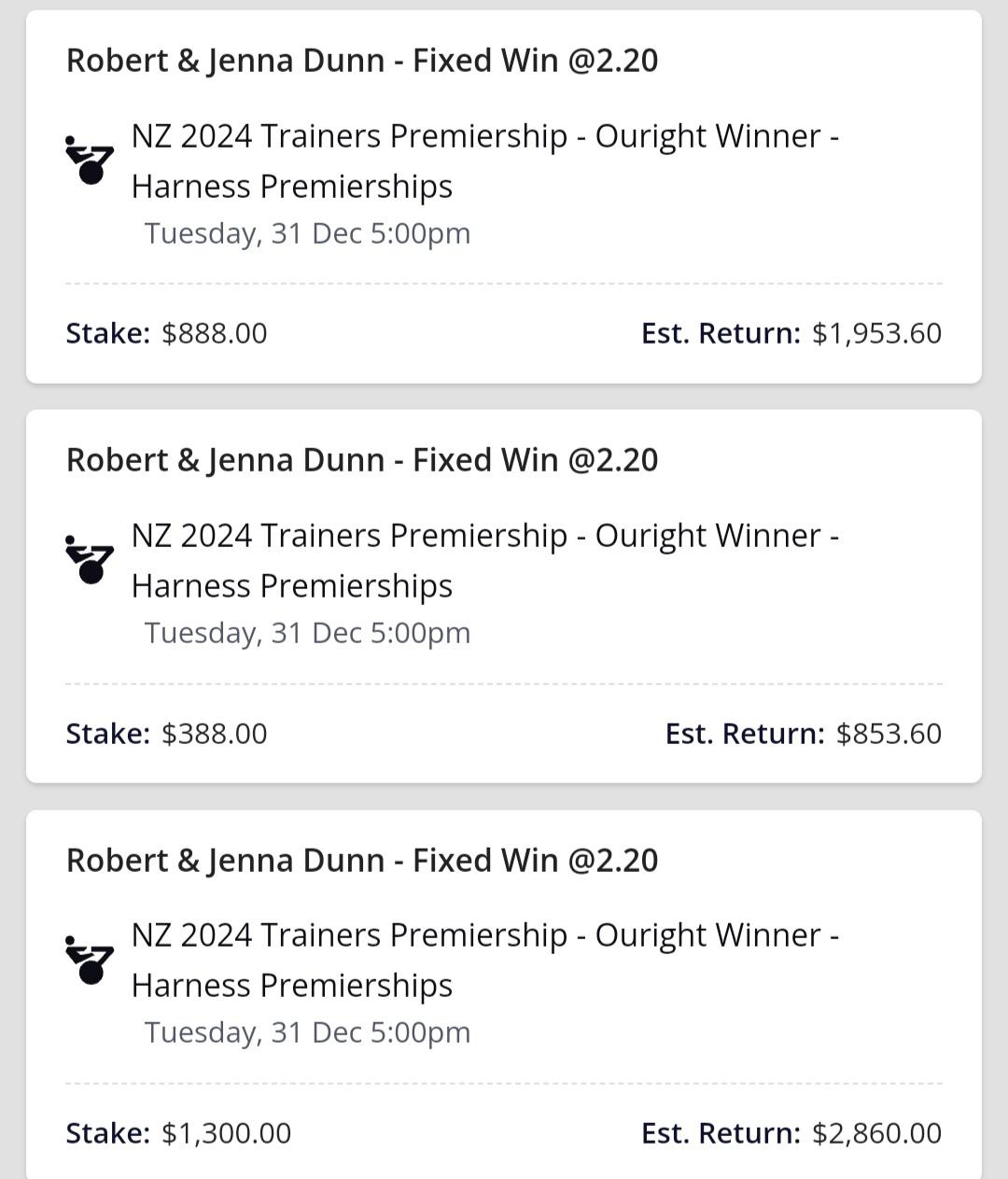Click harness racing icon in $388.00 bet card
The width and height of the screenshot is (1008, 1179).
[x=90, y=559]
